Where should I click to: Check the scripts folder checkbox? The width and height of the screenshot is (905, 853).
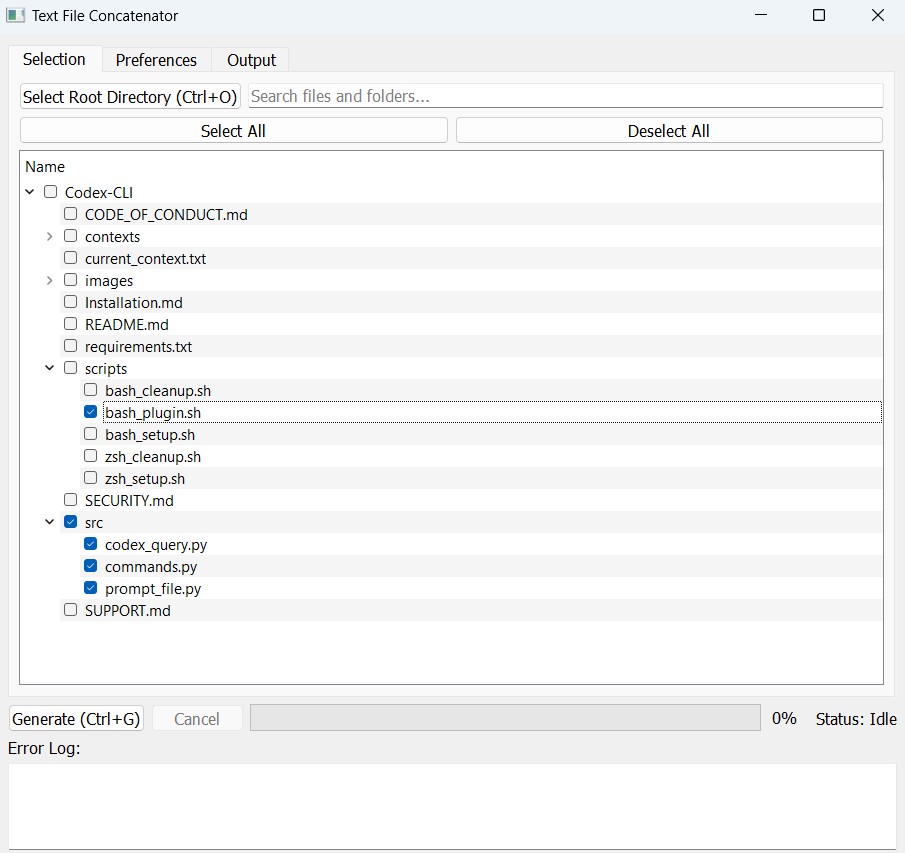coord(70,368)
